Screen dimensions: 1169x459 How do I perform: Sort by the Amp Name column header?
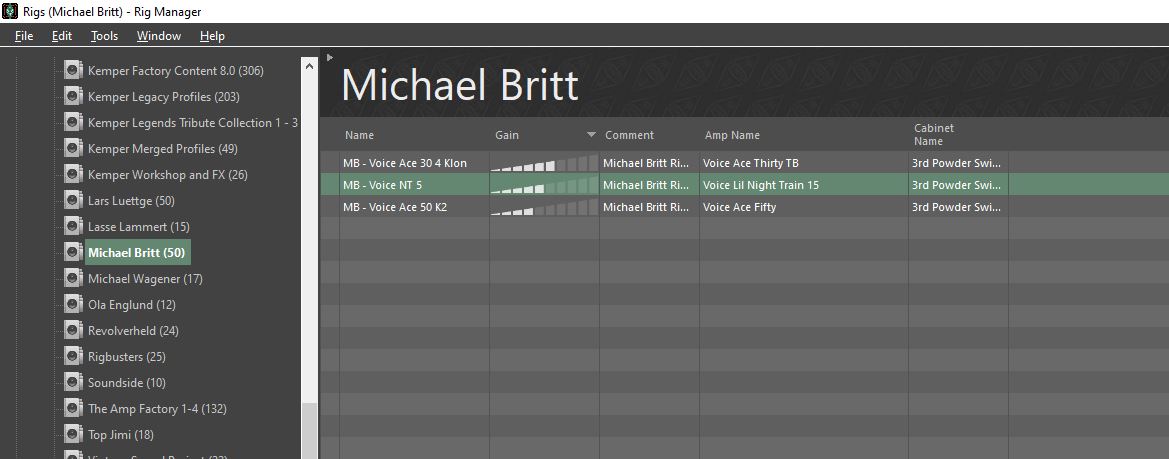[732, 135]
